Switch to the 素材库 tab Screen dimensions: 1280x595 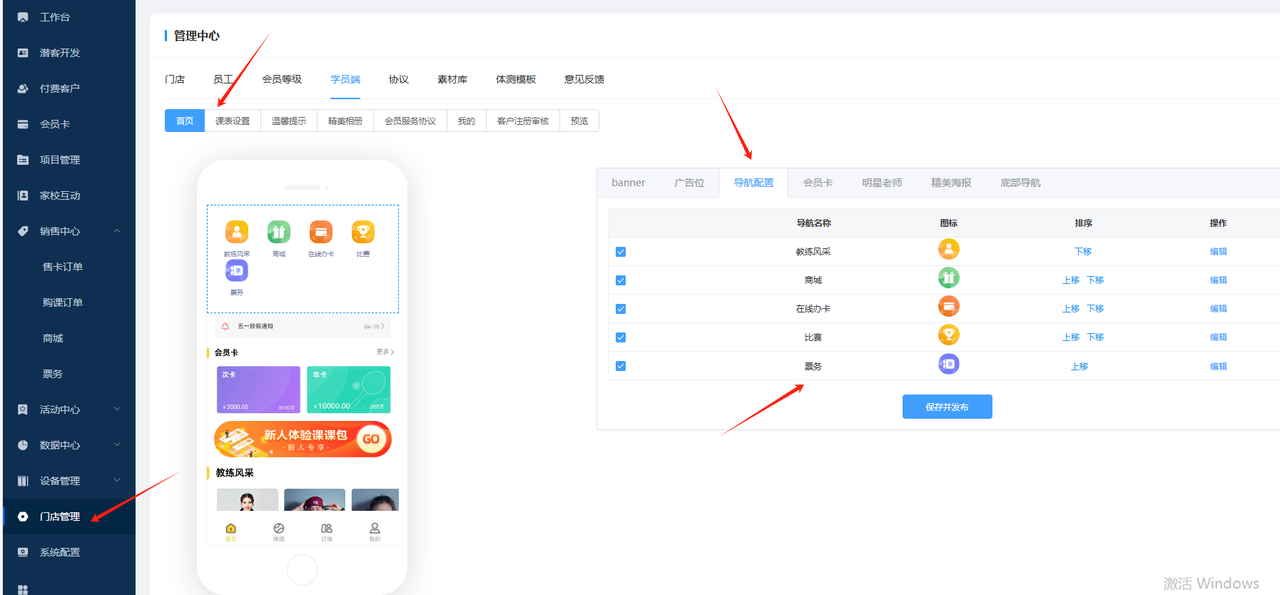pos(452,79)
